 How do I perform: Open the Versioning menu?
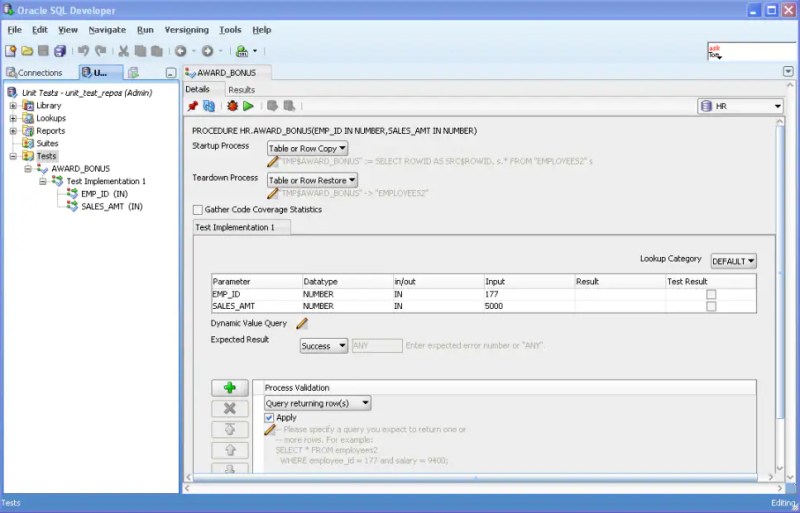click(x=186, y=30)
